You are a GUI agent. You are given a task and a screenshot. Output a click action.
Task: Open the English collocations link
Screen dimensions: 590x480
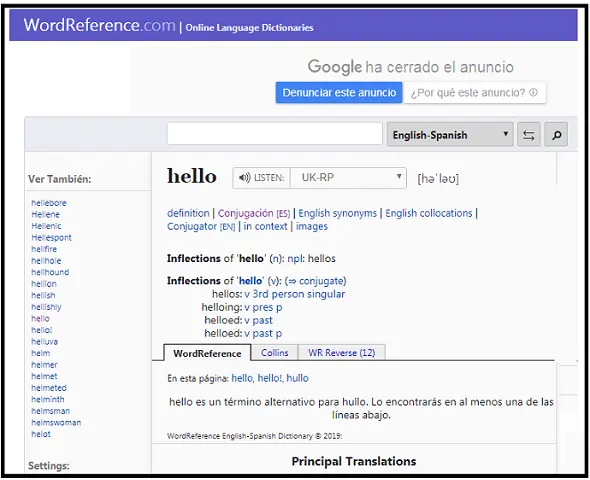[429, 213]
